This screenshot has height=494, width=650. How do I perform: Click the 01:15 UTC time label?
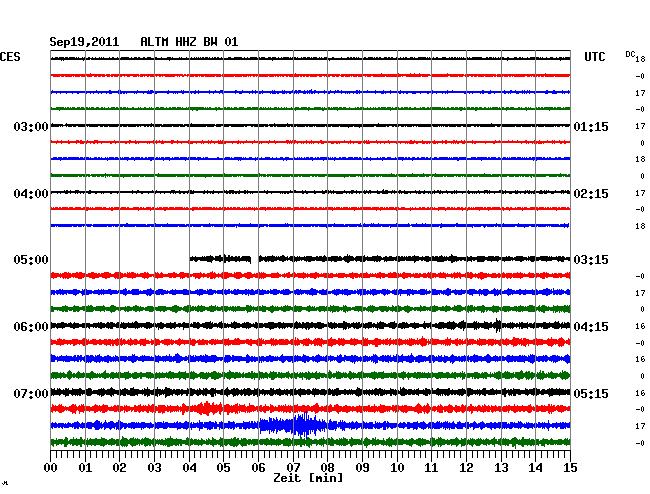point(591,126)
